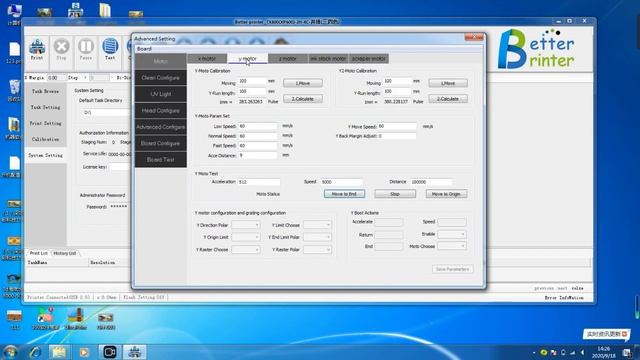The height and width of the screenshot is (360, 640).
Task: Click the Stop toolbar icon in main window
Action: 61,49
